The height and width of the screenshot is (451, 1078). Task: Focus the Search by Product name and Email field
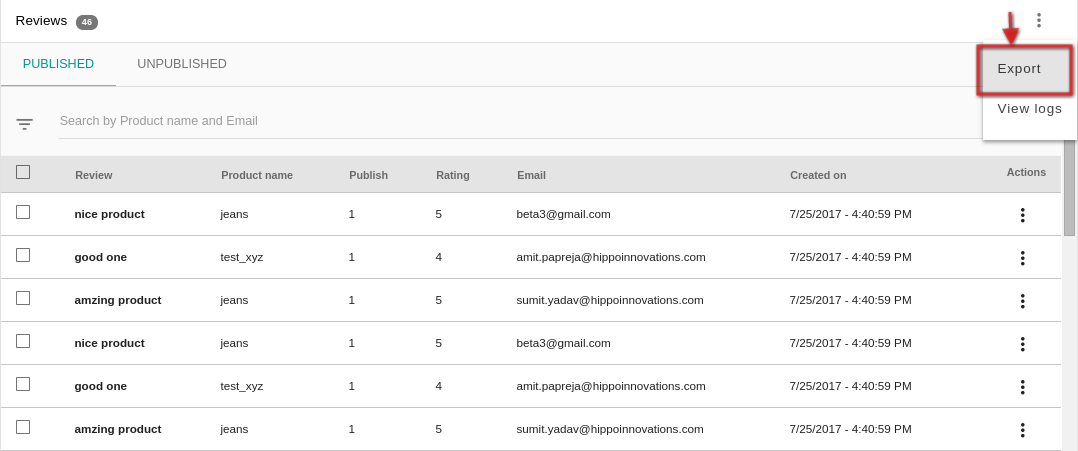click(522, 121)
